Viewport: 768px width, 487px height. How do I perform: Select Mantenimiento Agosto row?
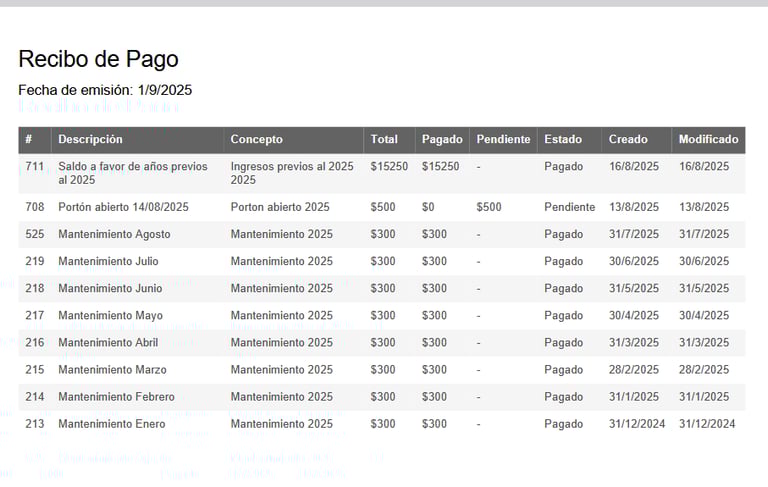(382, 234)
